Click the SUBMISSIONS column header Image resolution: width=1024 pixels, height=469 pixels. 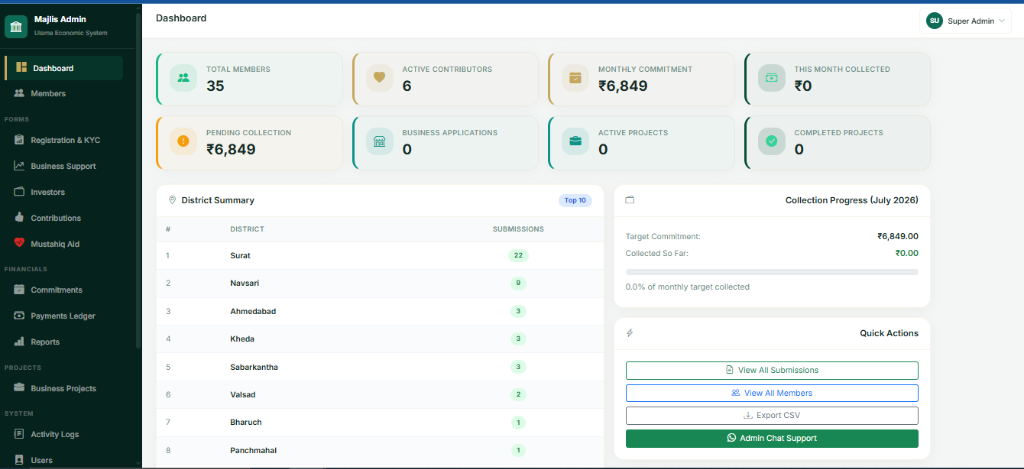pos(518,229)
